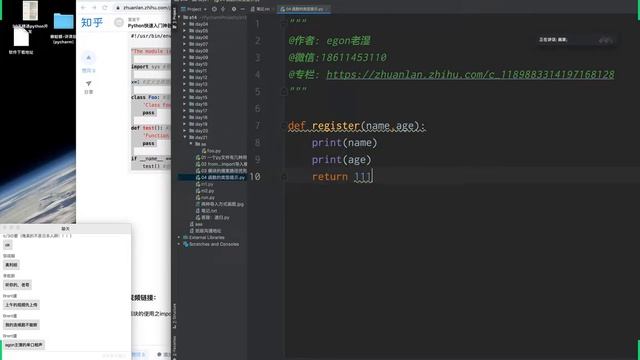640x360 pixels.
Task: Click the browser back arrow
Action: pos(84,8)
